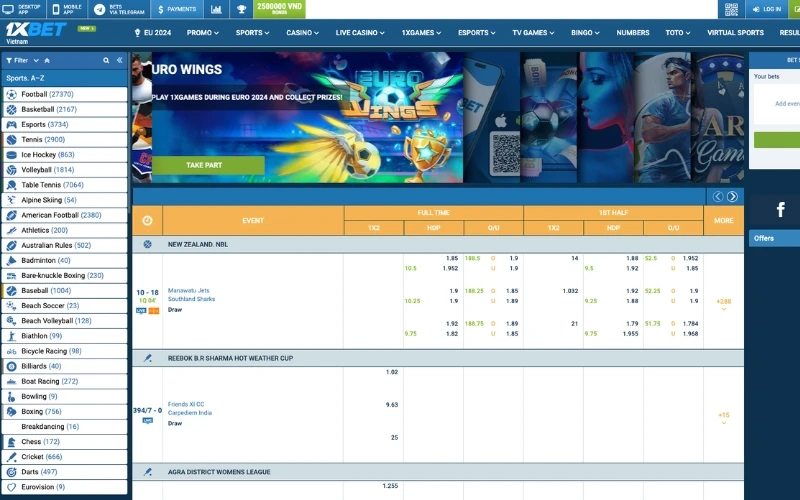800x500 pixels.
Task: Open Bets via Telegram
Action: 119,9
